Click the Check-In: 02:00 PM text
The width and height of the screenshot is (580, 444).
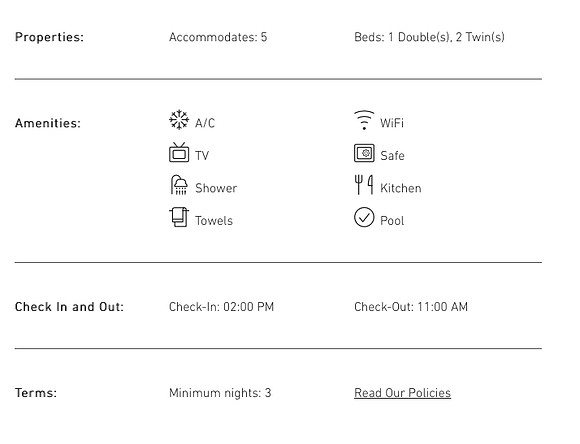point(221,307)
